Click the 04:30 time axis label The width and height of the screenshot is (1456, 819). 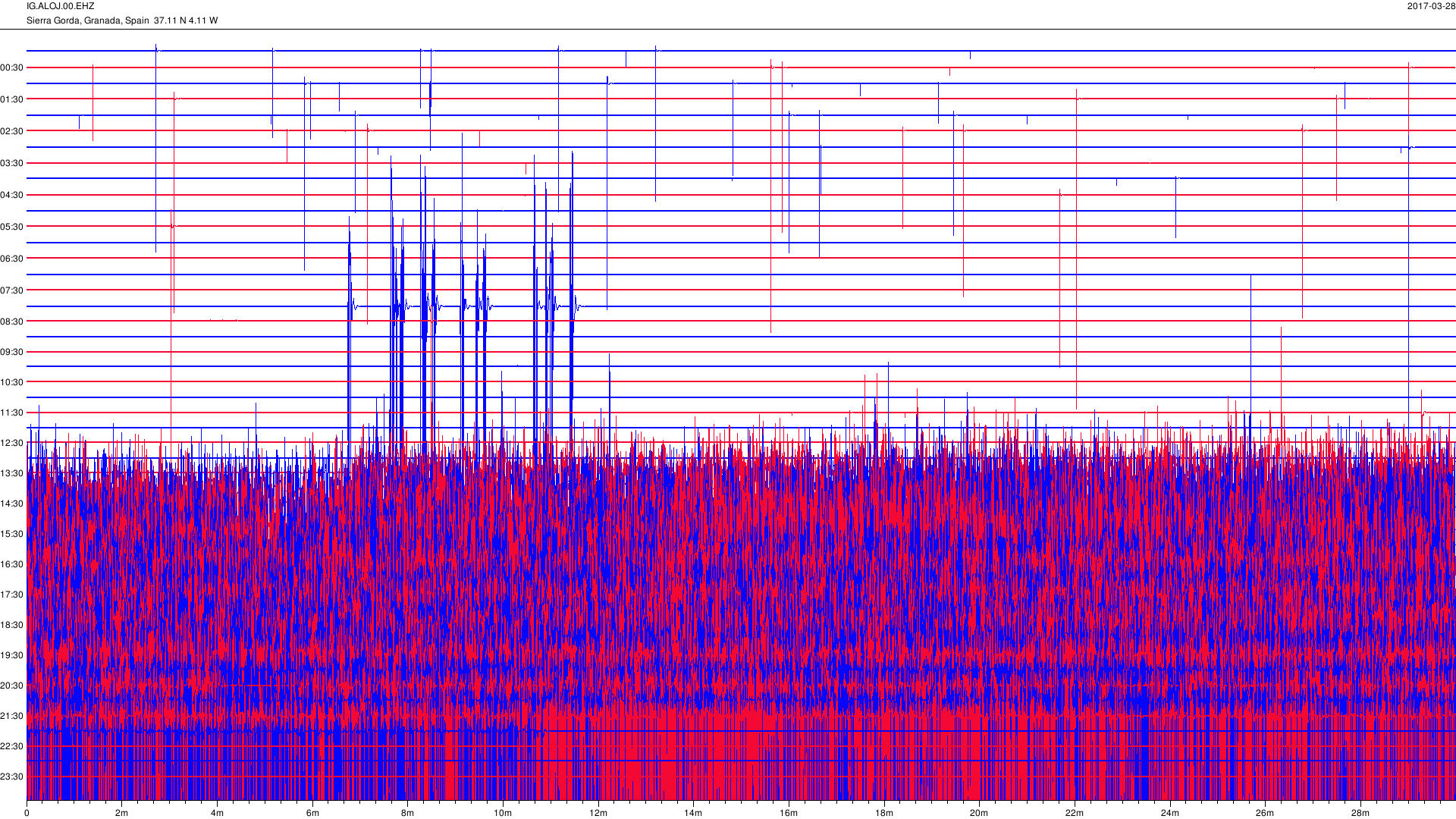tap(12, 195)
